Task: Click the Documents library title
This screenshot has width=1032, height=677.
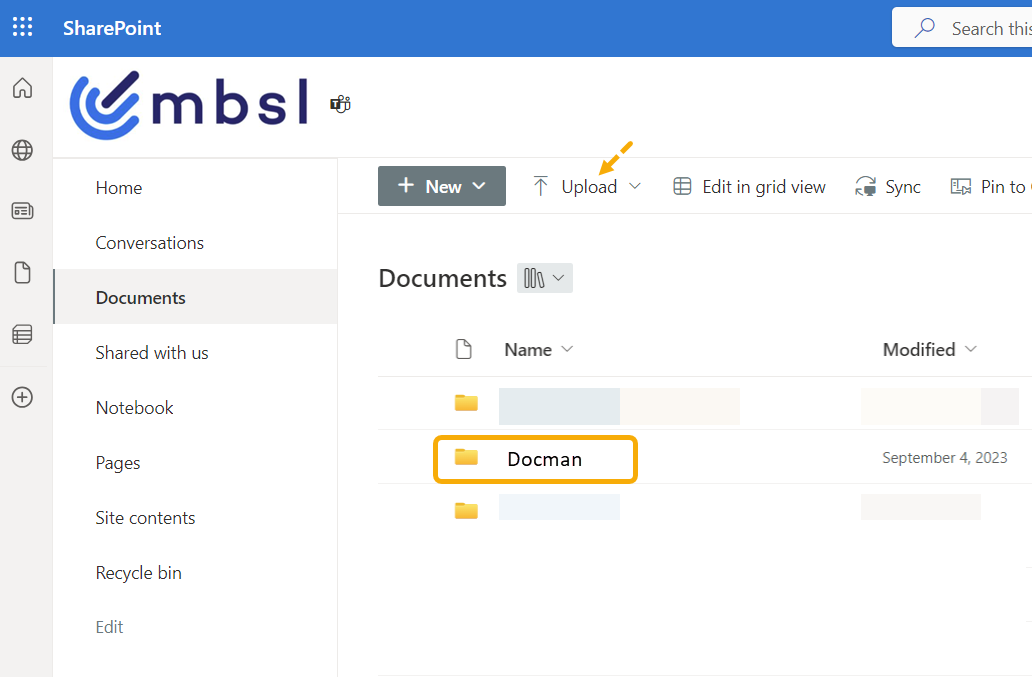Action: click(x=442, y=278)
